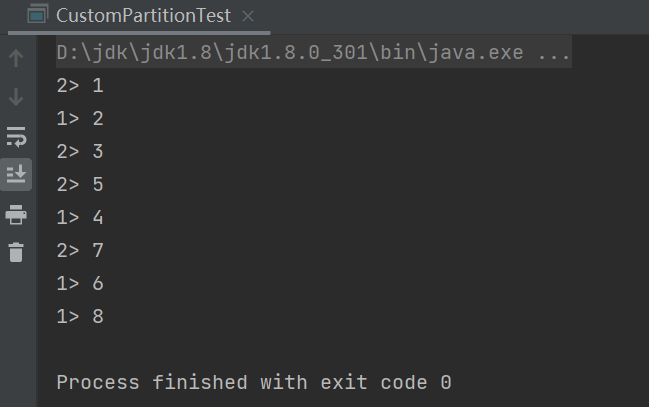Expand the folded java.exe command ellipsis
The height and width of the screenshot is (407, 649).
pos(554,52)
